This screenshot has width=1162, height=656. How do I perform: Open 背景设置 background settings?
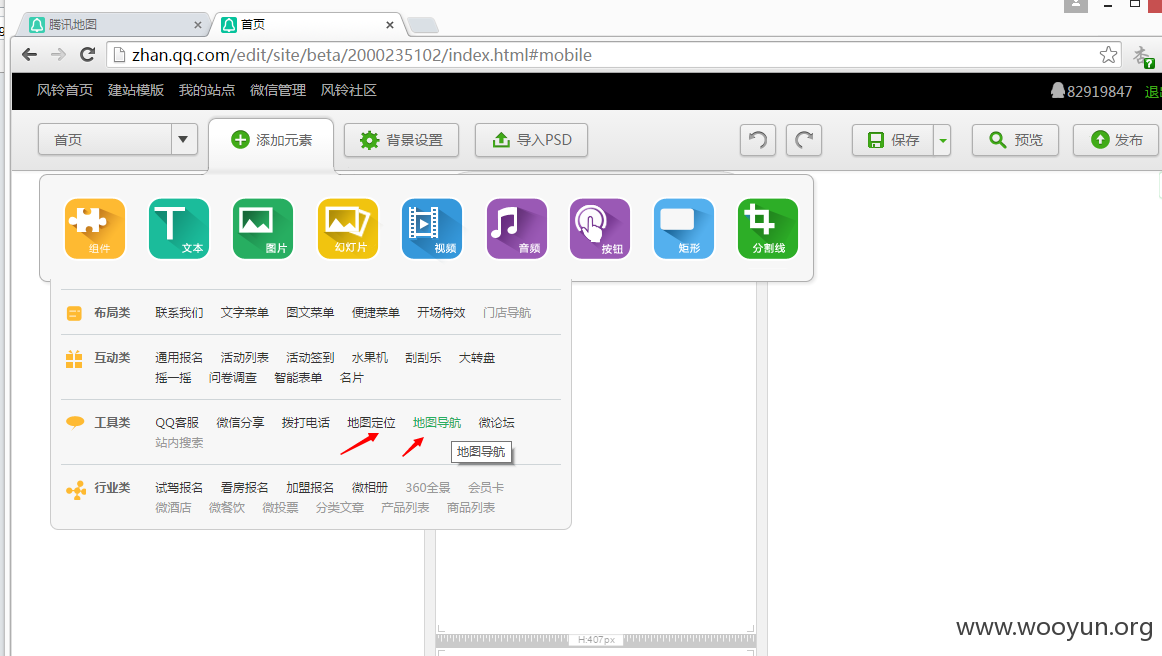tap(401, 140)
